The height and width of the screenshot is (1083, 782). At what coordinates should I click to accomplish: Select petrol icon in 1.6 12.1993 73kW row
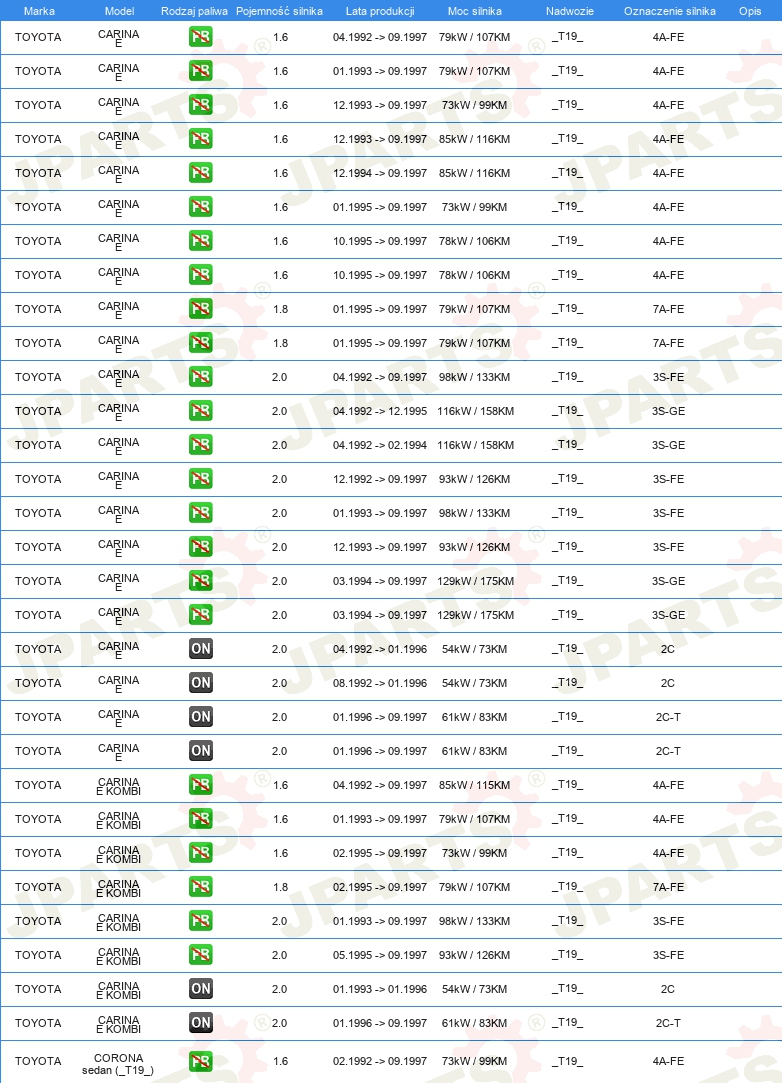click(200, 104)
